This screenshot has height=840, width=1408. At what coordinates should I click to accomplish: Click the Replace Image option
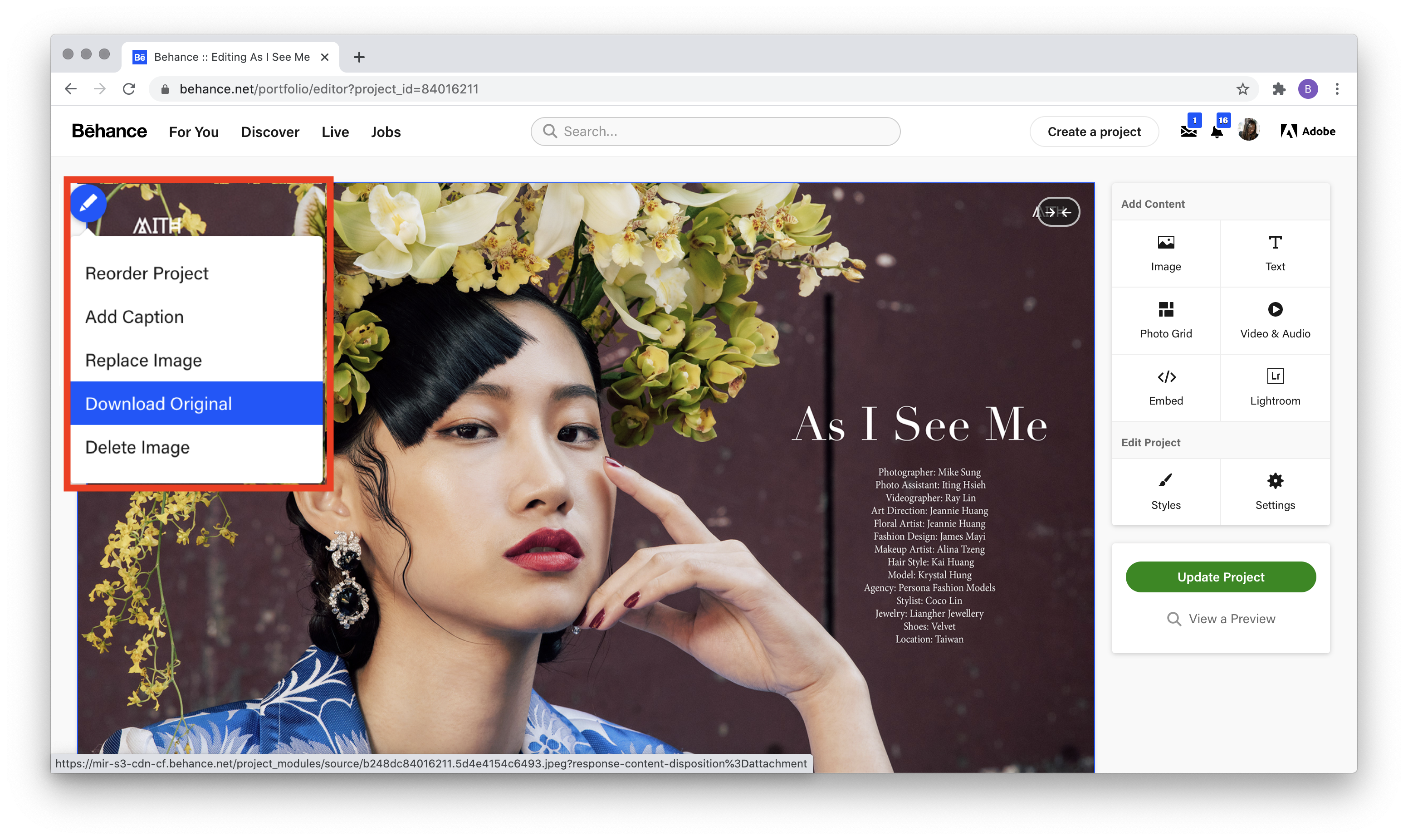coord(143,360)
